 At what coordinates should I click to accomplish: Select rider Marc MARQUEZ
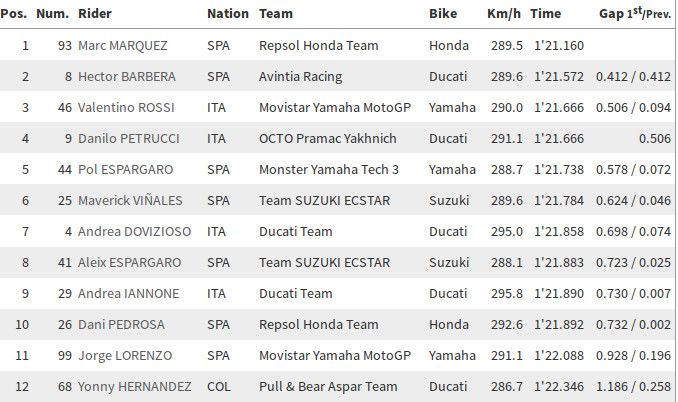(x=120, y=45)
